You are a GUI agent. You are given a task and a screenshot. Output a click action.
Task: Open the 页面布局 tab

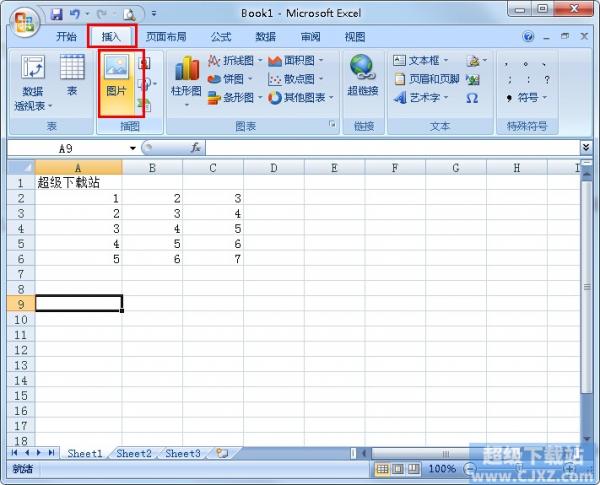(166, 37)
